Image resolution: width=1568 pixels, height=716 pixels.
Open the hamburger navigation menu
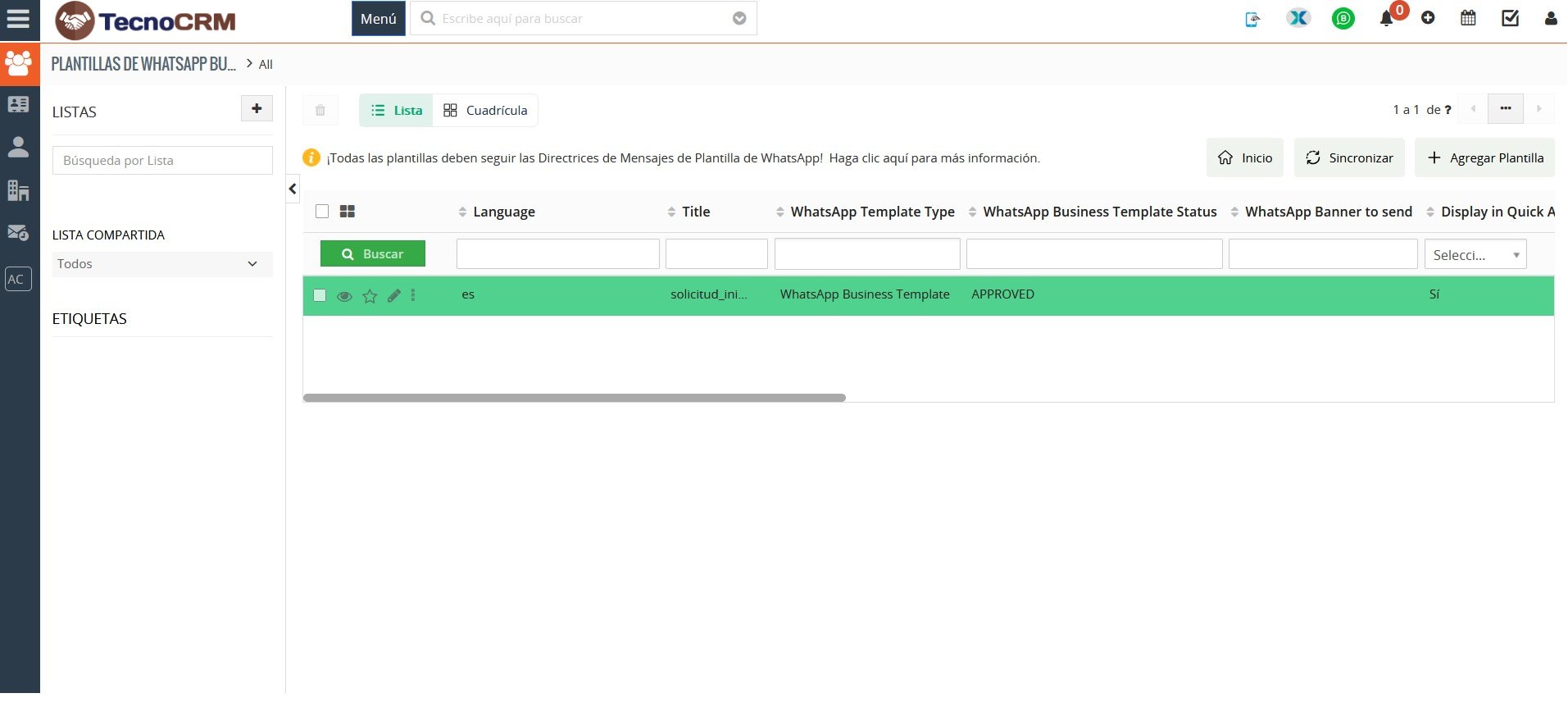click(18, 19)
